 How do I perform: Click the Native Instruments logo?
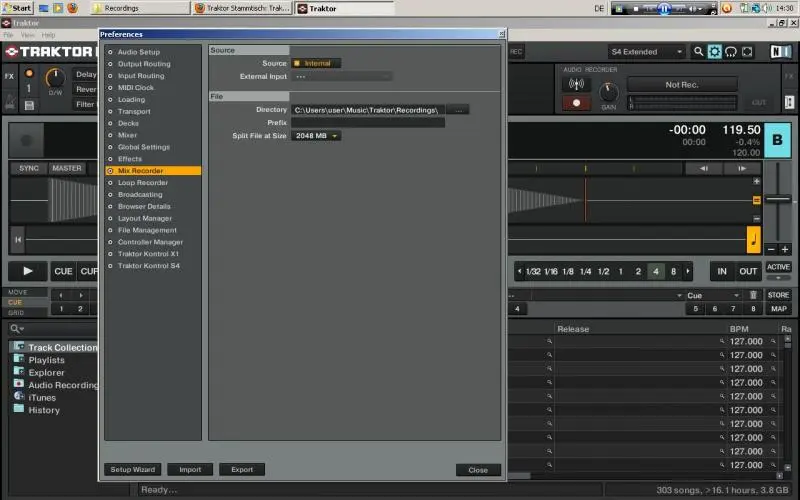778,52
